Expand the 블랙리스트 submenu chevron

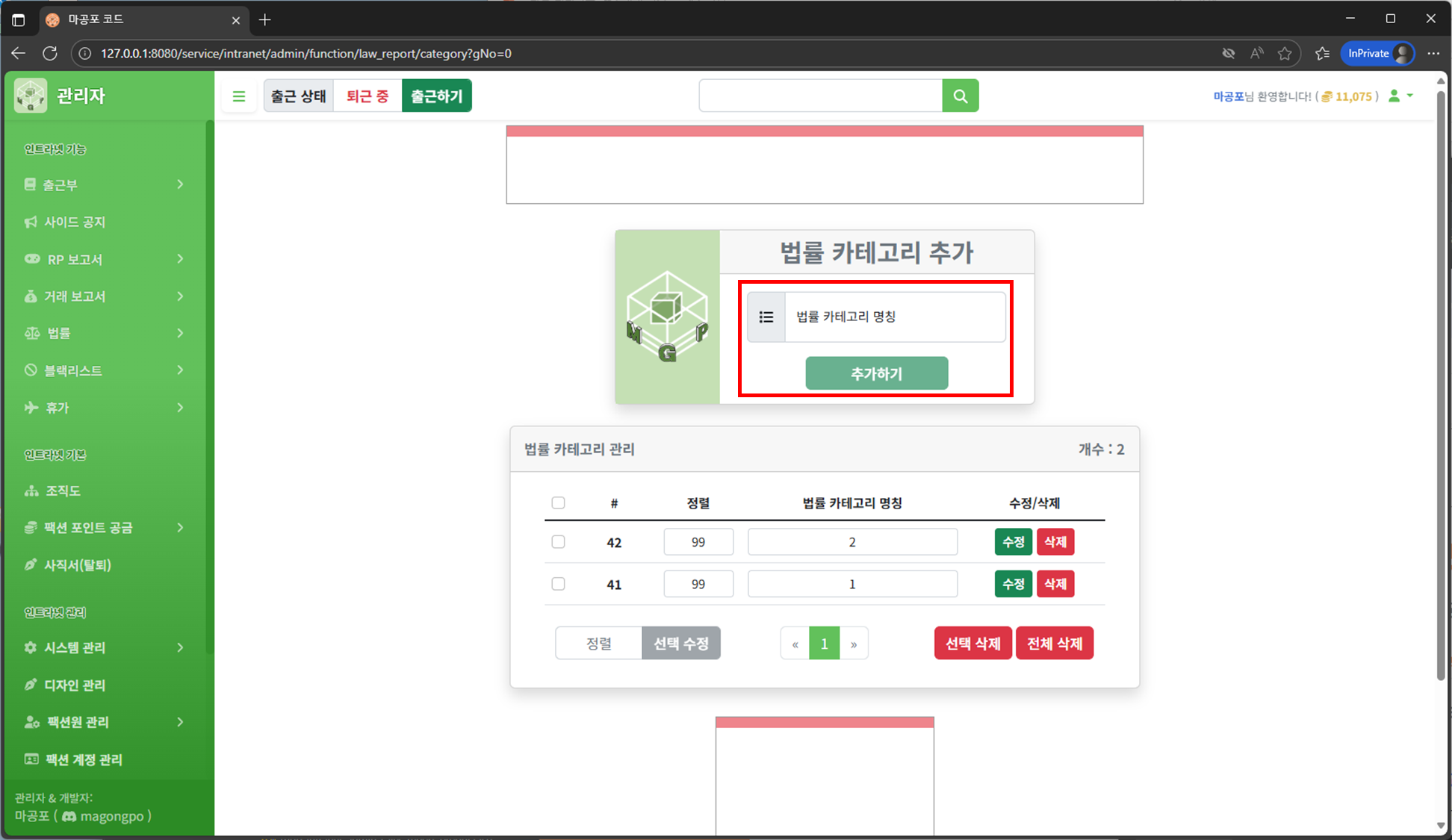point(180,370)
